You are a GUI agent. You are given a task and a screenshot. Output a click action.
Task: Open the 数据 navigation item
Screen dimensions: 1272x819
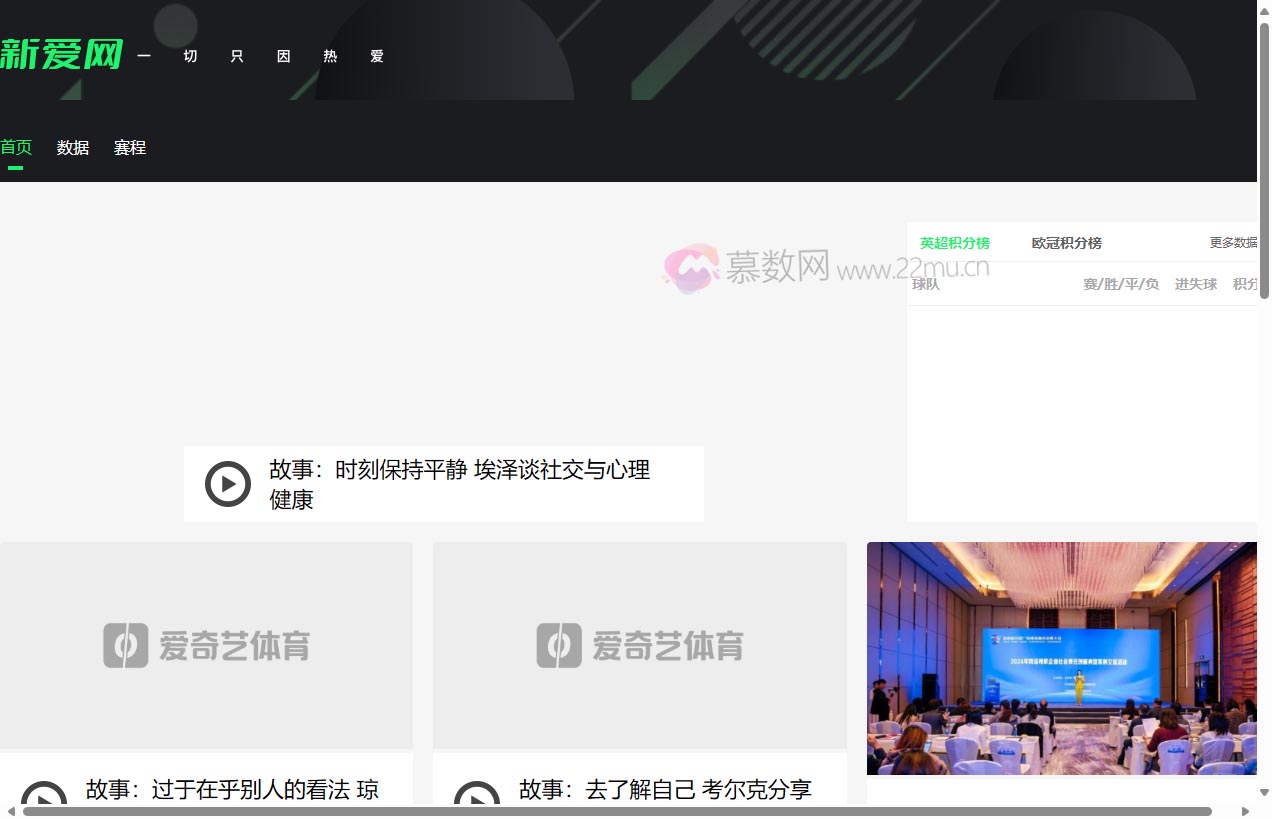tap(72, 147)
